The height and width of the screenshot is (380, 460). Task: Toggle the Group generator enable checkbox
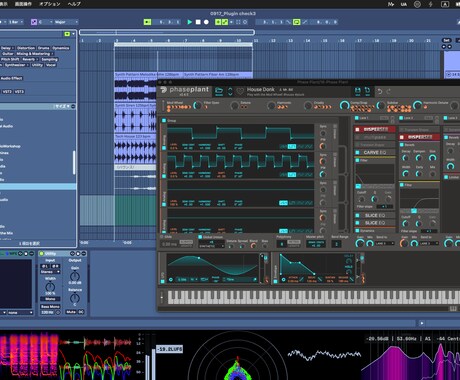(164, 120)
